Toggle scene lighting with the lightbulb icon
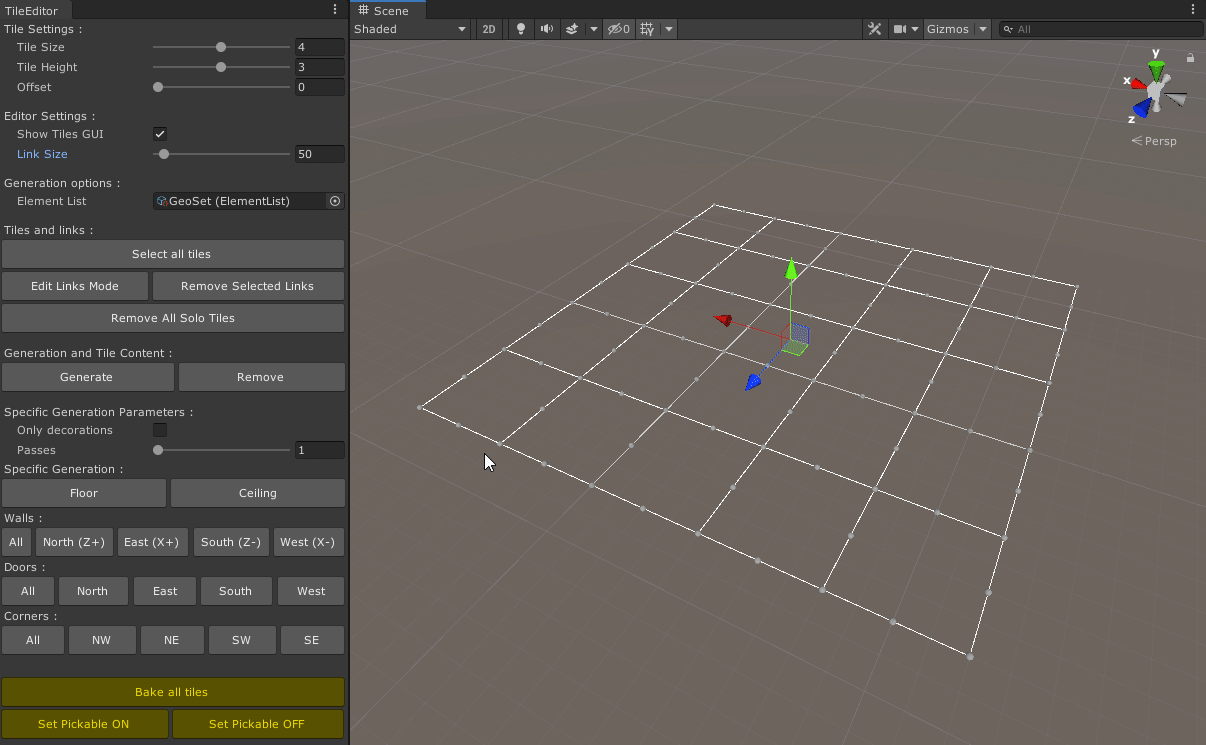1206x745 pixels. pyautogui.click(x=520, y=29)
